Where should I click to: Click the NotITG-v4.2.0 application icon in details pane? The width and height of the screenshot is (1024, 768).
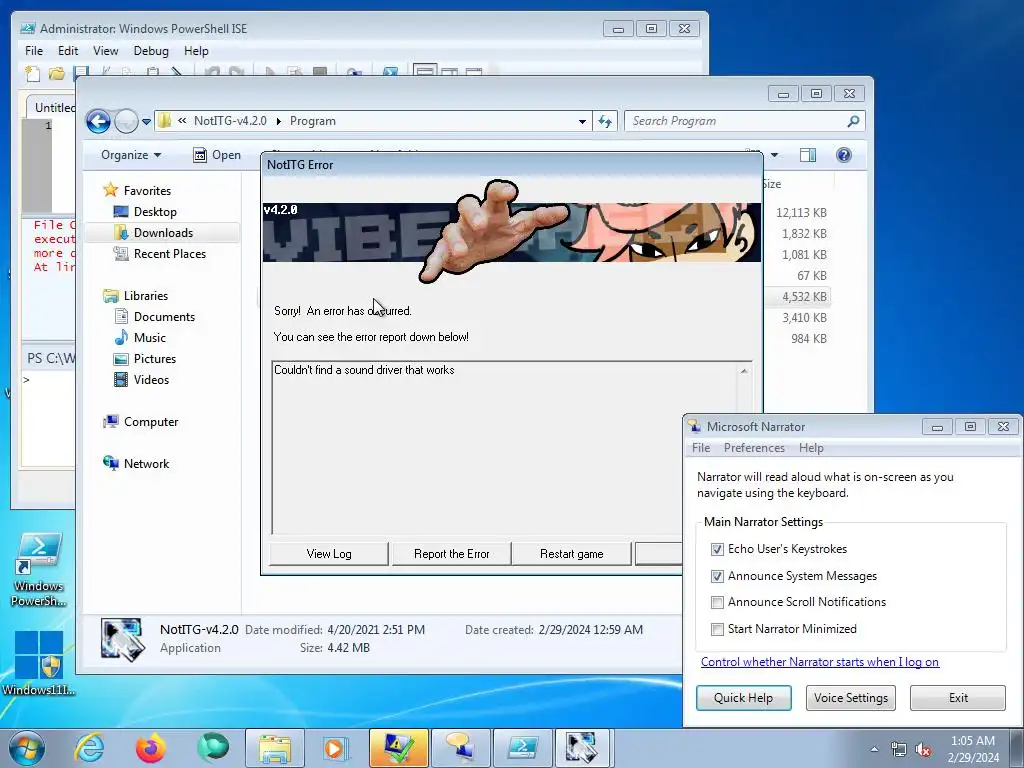click(x=121, y=639)
